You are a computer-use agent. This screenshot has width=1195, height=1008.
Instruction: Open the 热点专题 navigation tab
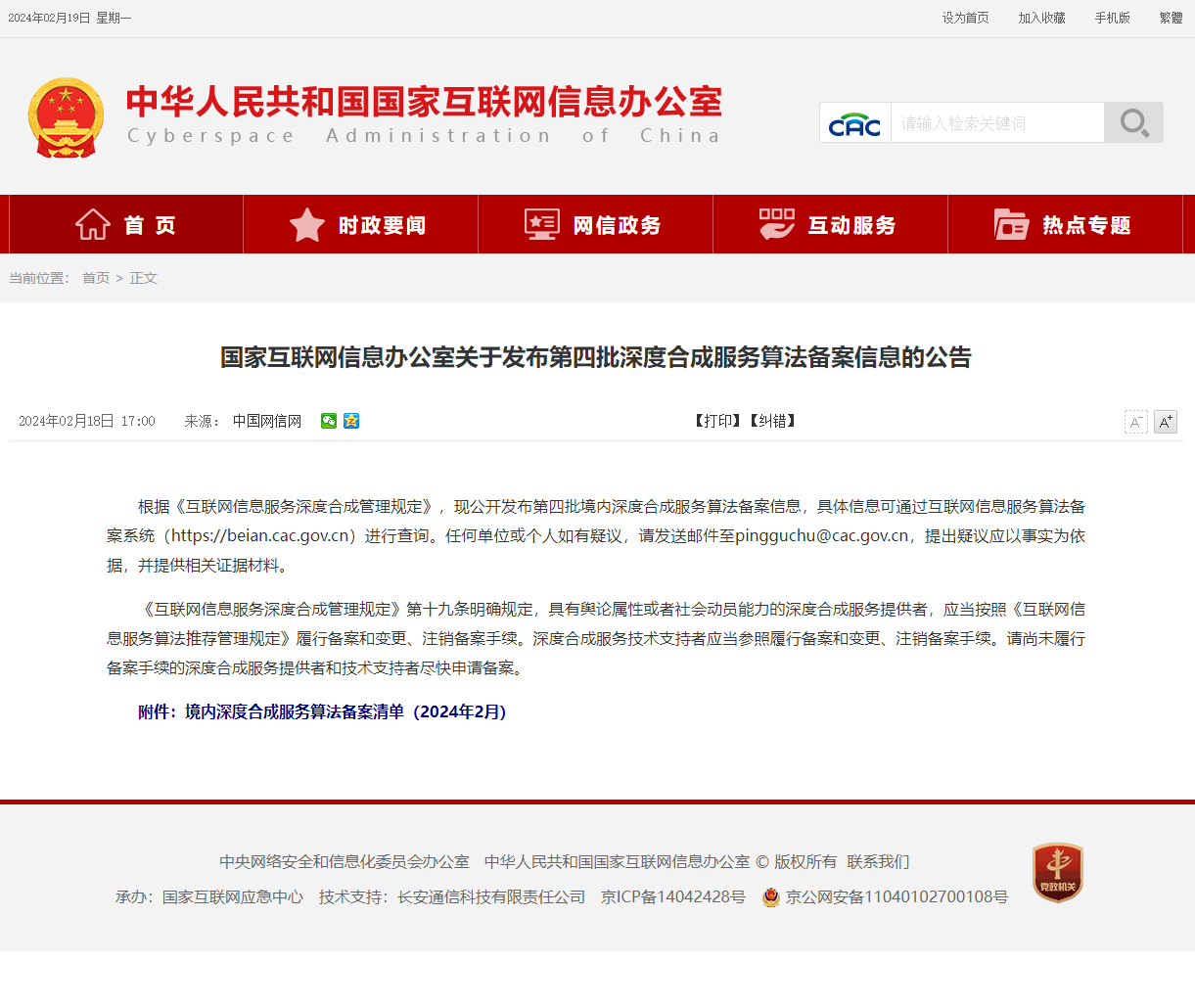(x=1065, y=225)
